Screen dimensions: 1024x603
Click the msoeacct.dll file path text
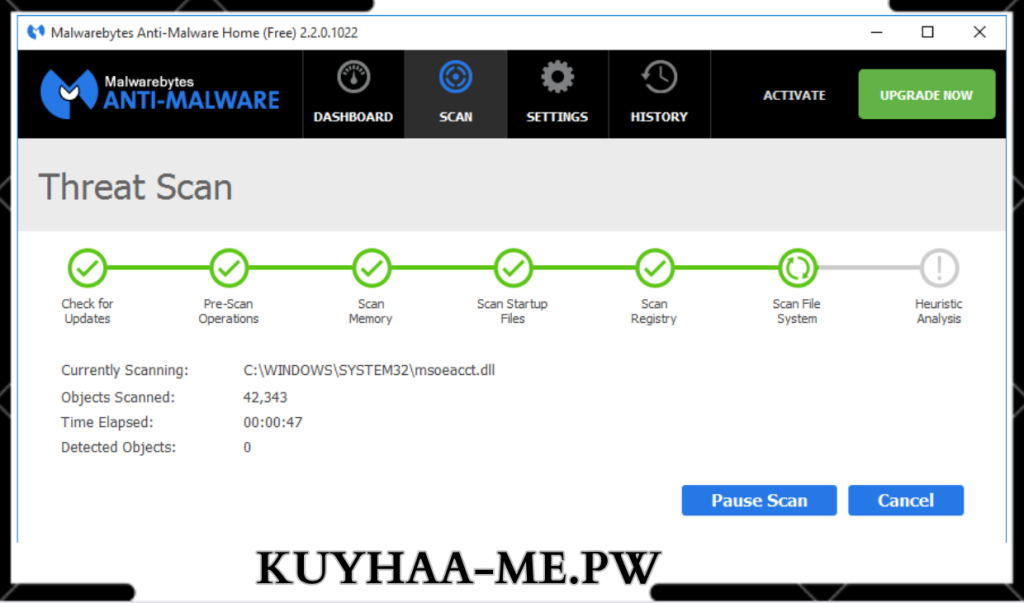click(369, 370)
